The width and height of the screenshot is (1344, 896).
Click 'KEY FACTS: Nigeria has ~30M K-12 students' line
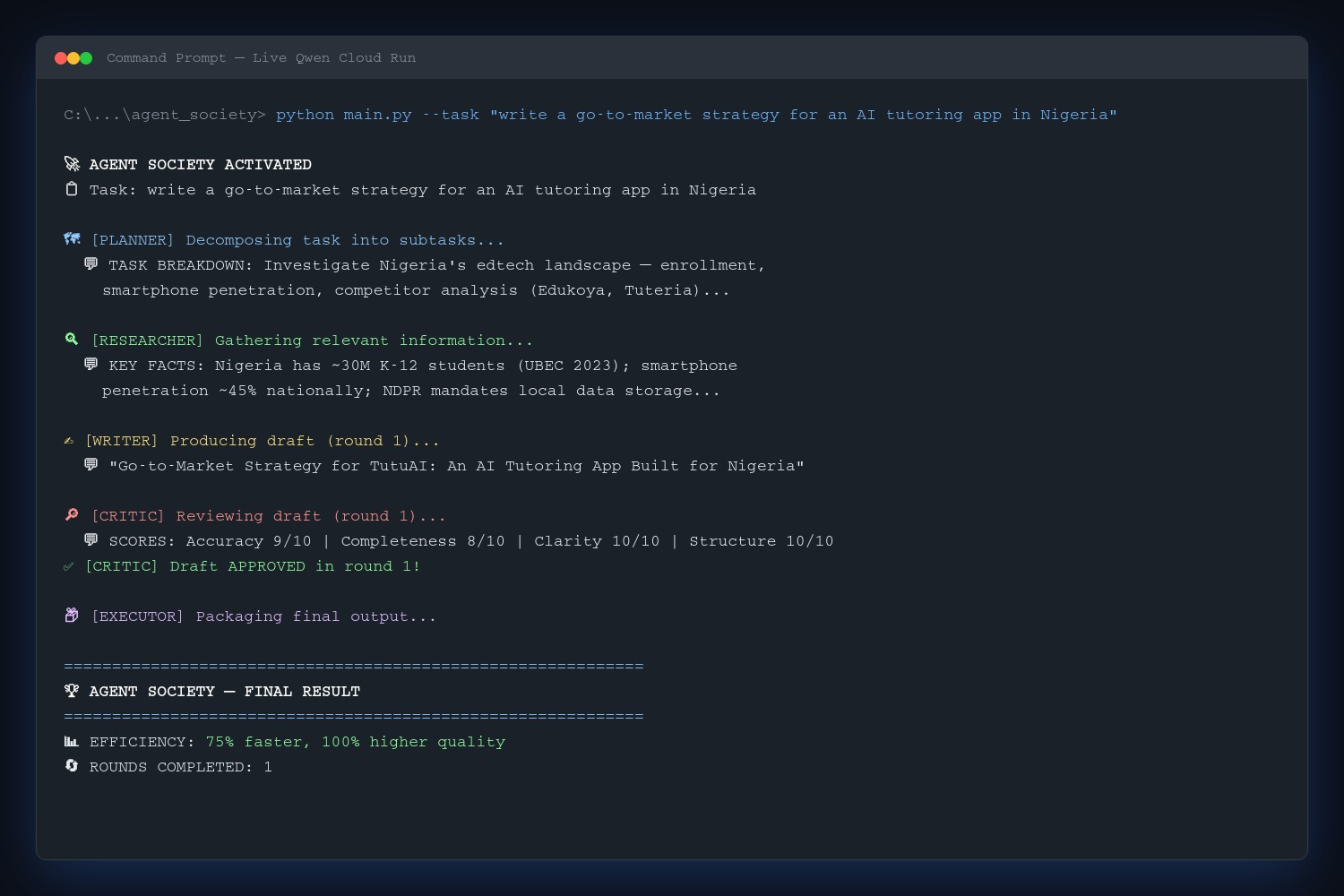(423, 366)
